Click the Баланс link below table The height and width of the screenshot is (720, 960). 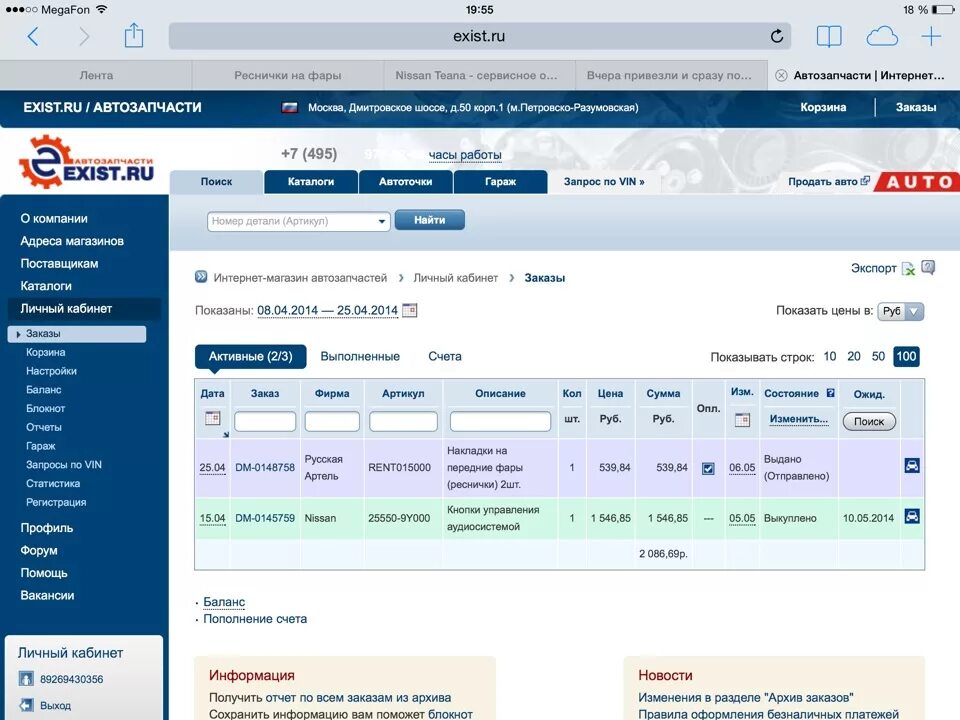click(x=224, y=602)
